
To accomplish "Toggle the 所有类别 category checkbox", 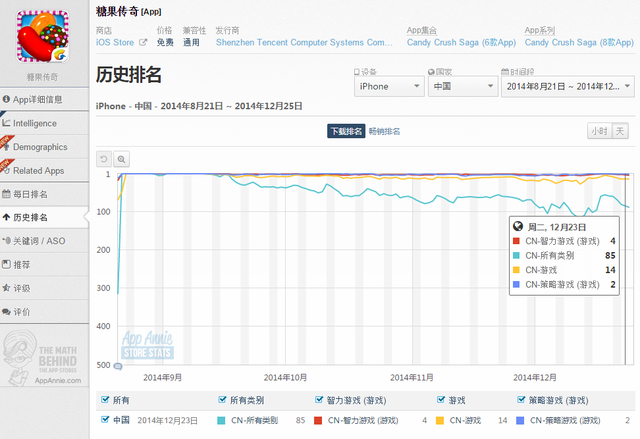I will point(222,399).
